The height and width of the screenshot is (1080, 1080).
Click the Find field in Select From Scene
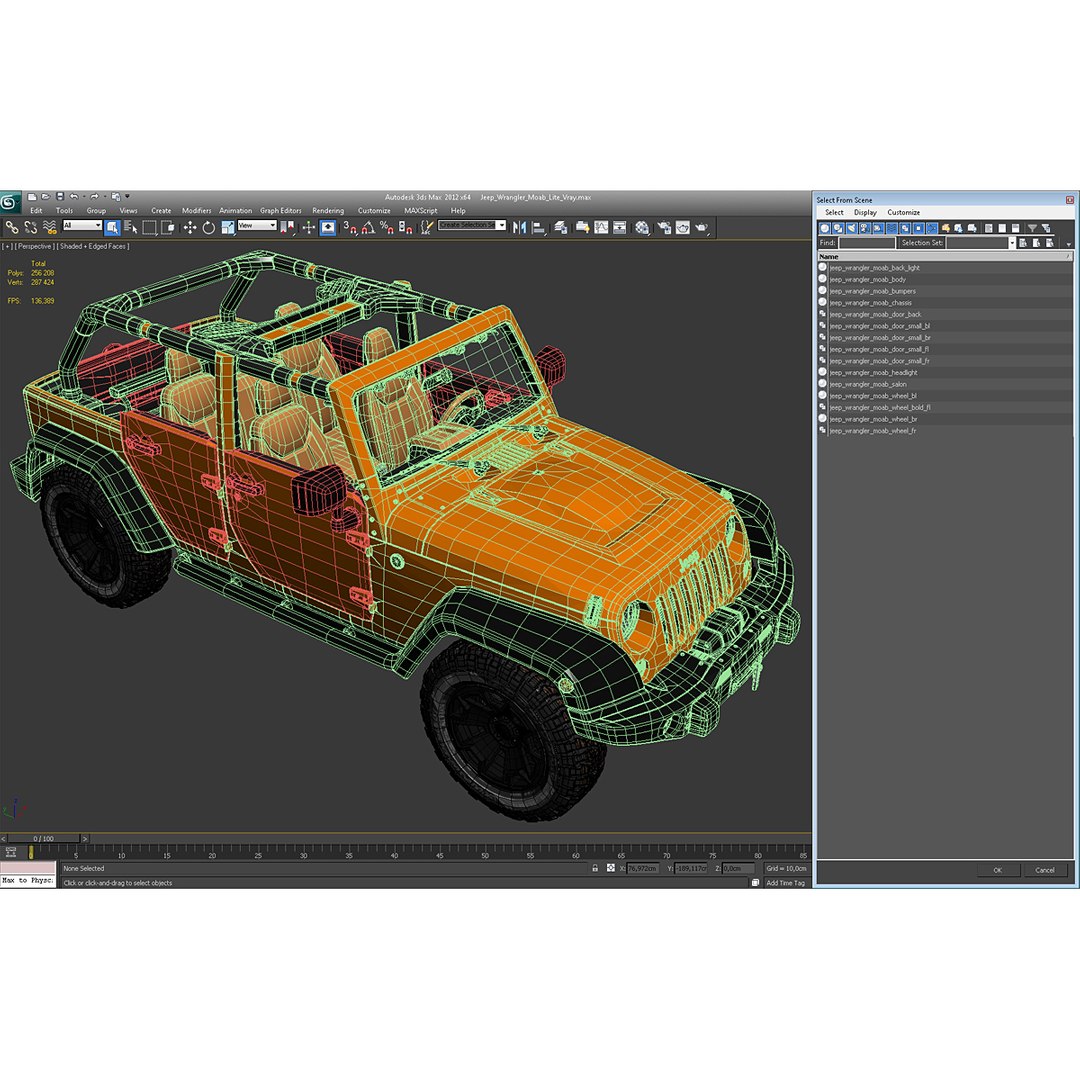pos(866,242)
